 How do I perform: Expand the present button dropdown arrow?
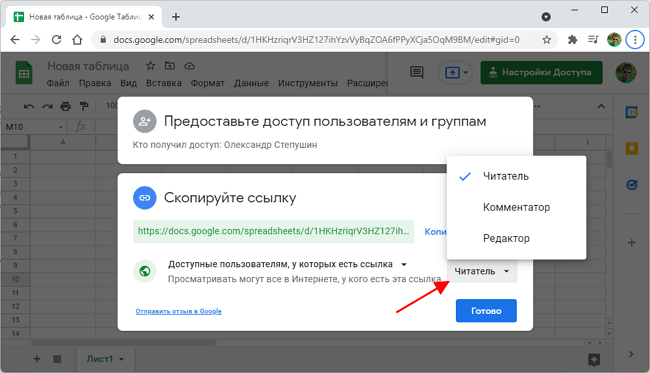coord(466,73)
